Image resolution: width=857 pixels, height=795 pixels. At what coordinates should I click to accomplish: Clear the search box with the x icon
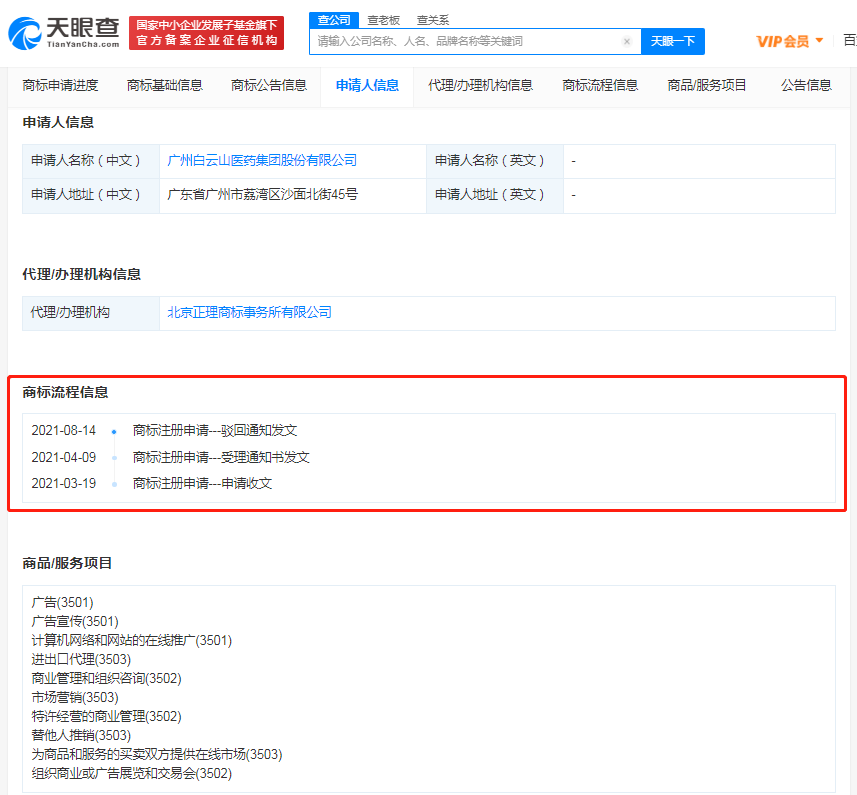(627, 42)
